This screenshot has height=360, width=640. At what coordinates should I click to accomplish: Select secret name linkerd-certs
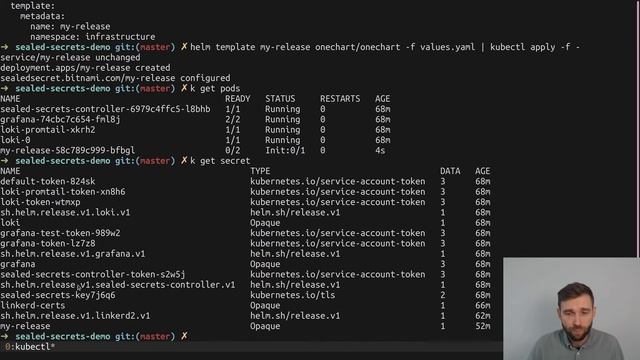(x=33, y=306)
